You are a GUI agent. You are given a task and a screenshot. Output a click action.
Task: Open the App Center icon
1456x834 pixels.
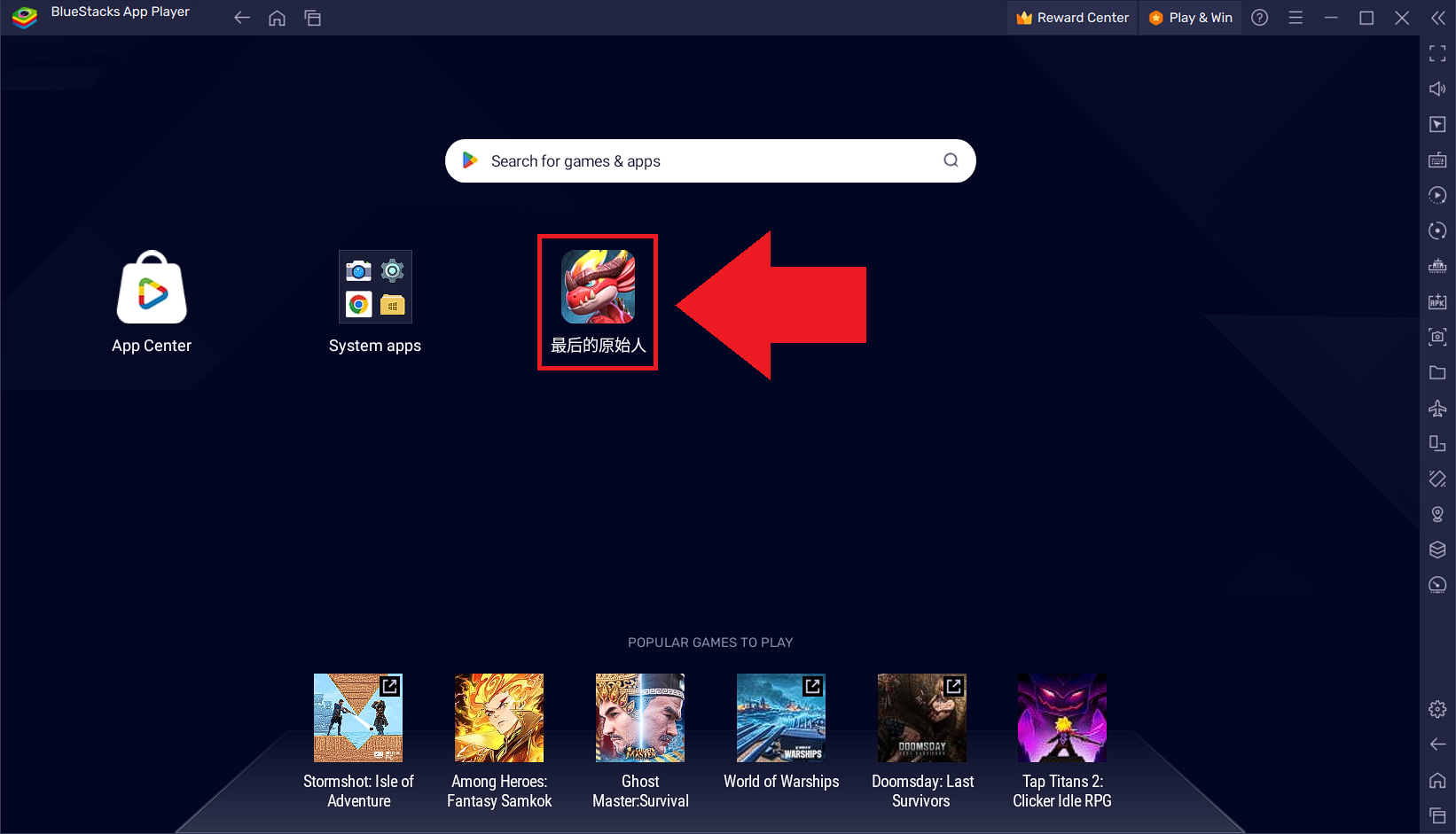(x=152, y=287)
